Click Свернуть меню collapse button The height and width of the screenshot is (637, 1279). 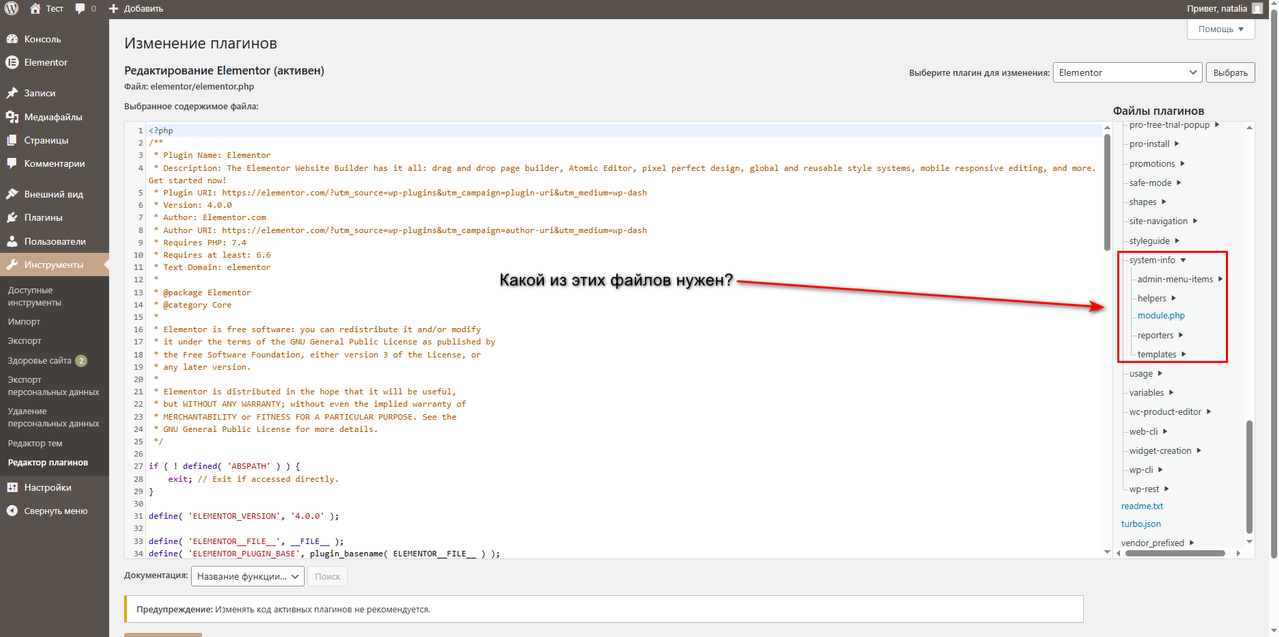[54, 510]
